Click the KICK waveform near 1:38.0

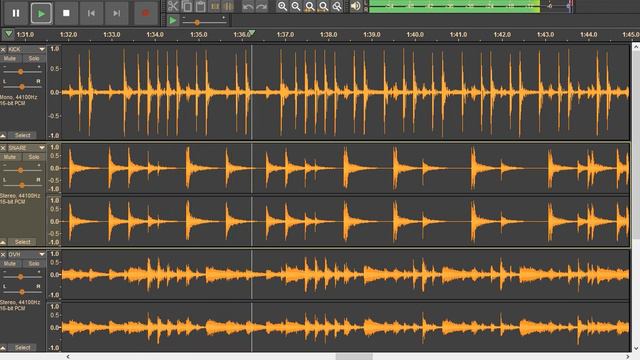point(329,92)
